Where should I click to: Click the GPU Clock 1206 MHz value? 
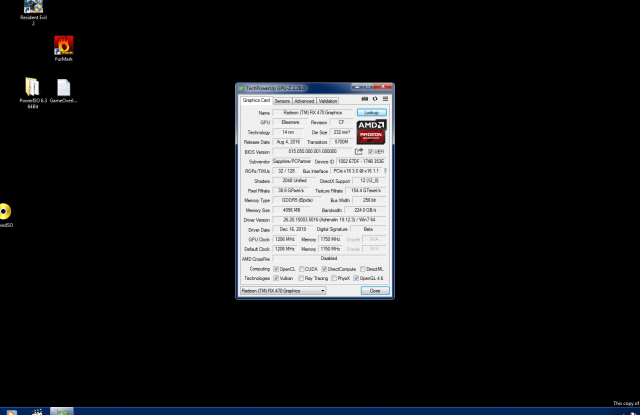[x=284, y=239]
